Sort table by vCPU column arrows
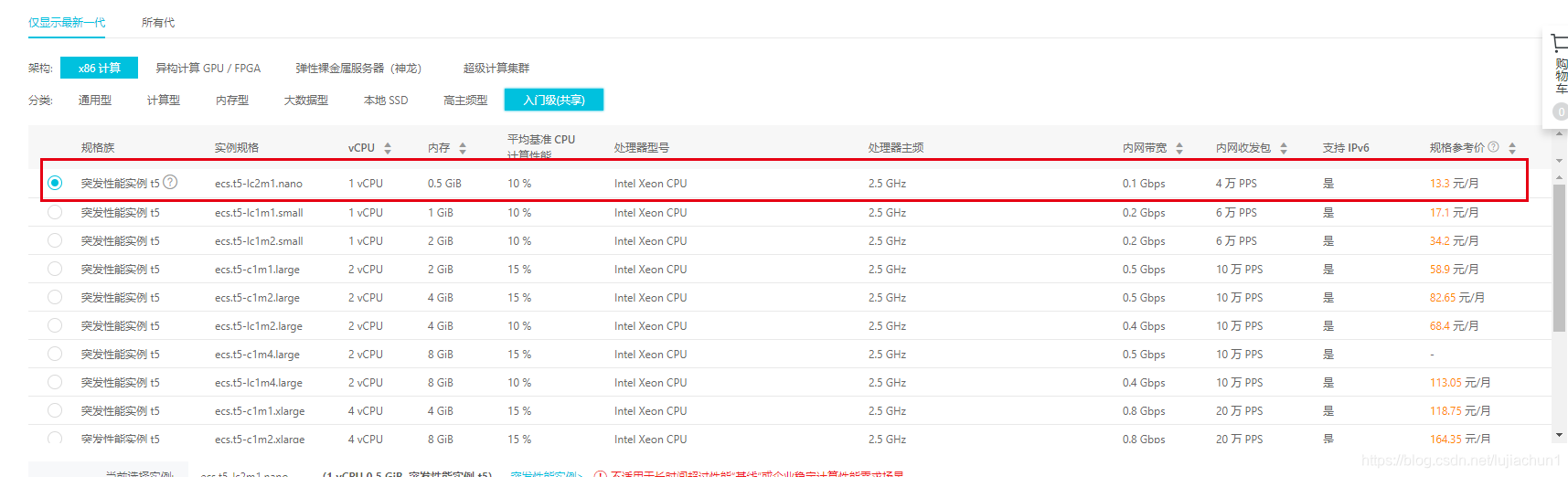 click(388, 148)
